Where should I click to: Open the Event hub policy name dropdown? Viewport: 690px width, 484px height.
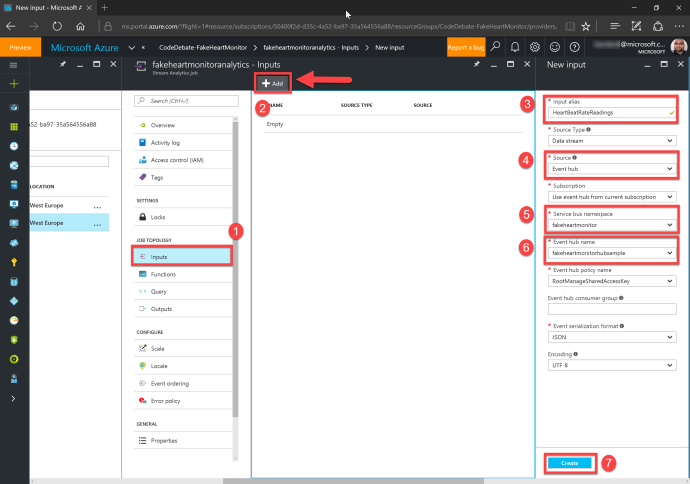pos(612,281)
